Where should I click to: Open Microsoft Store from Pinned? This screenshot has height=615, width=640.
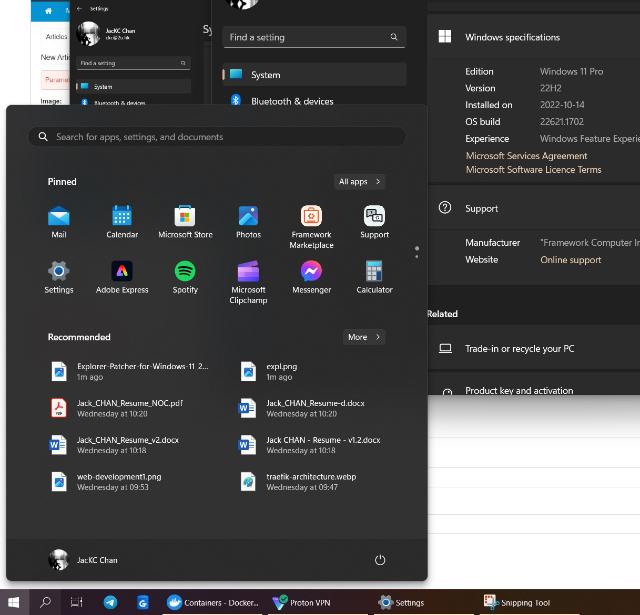185,222
